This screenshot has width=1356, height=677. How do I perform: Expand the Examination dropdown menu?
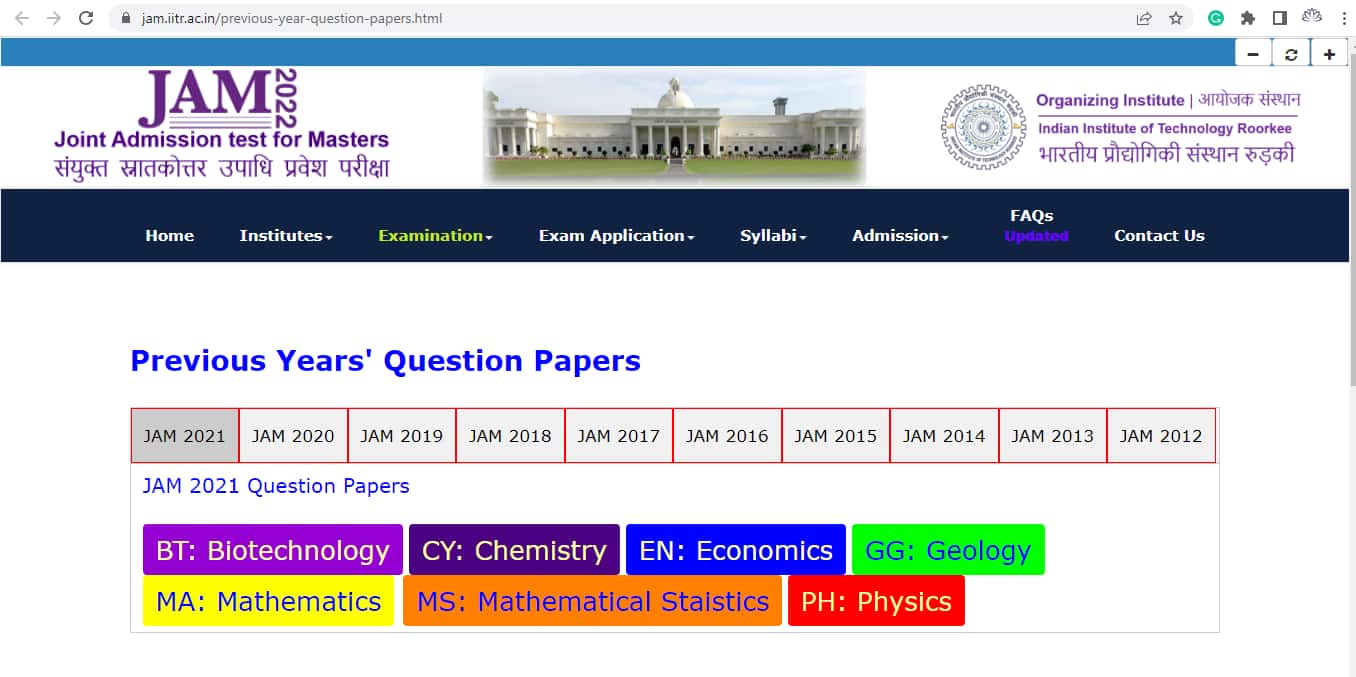coord(435,236)
